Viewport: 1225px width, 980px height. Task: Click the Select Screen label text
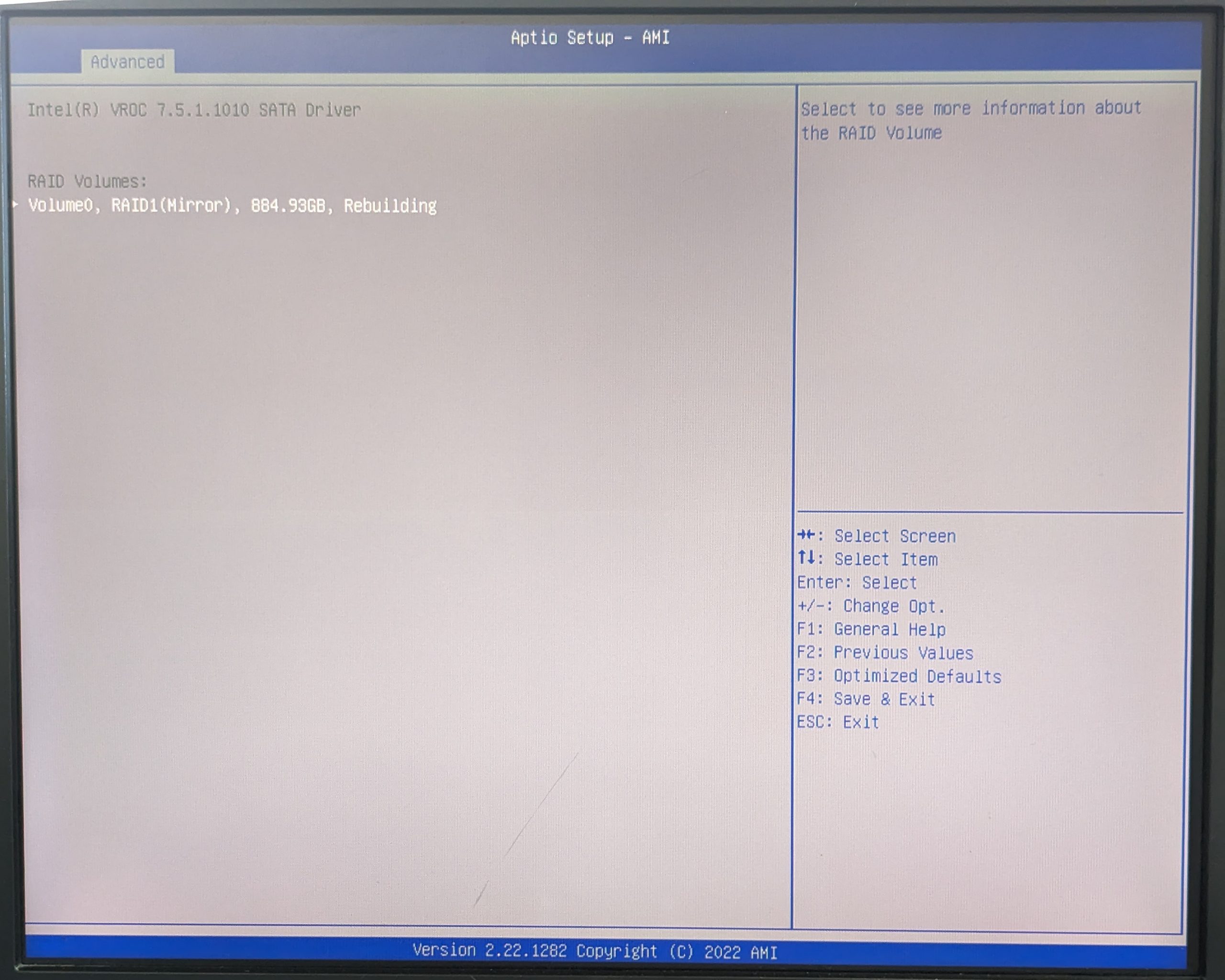pyautogui.click(x=894, y=536)
